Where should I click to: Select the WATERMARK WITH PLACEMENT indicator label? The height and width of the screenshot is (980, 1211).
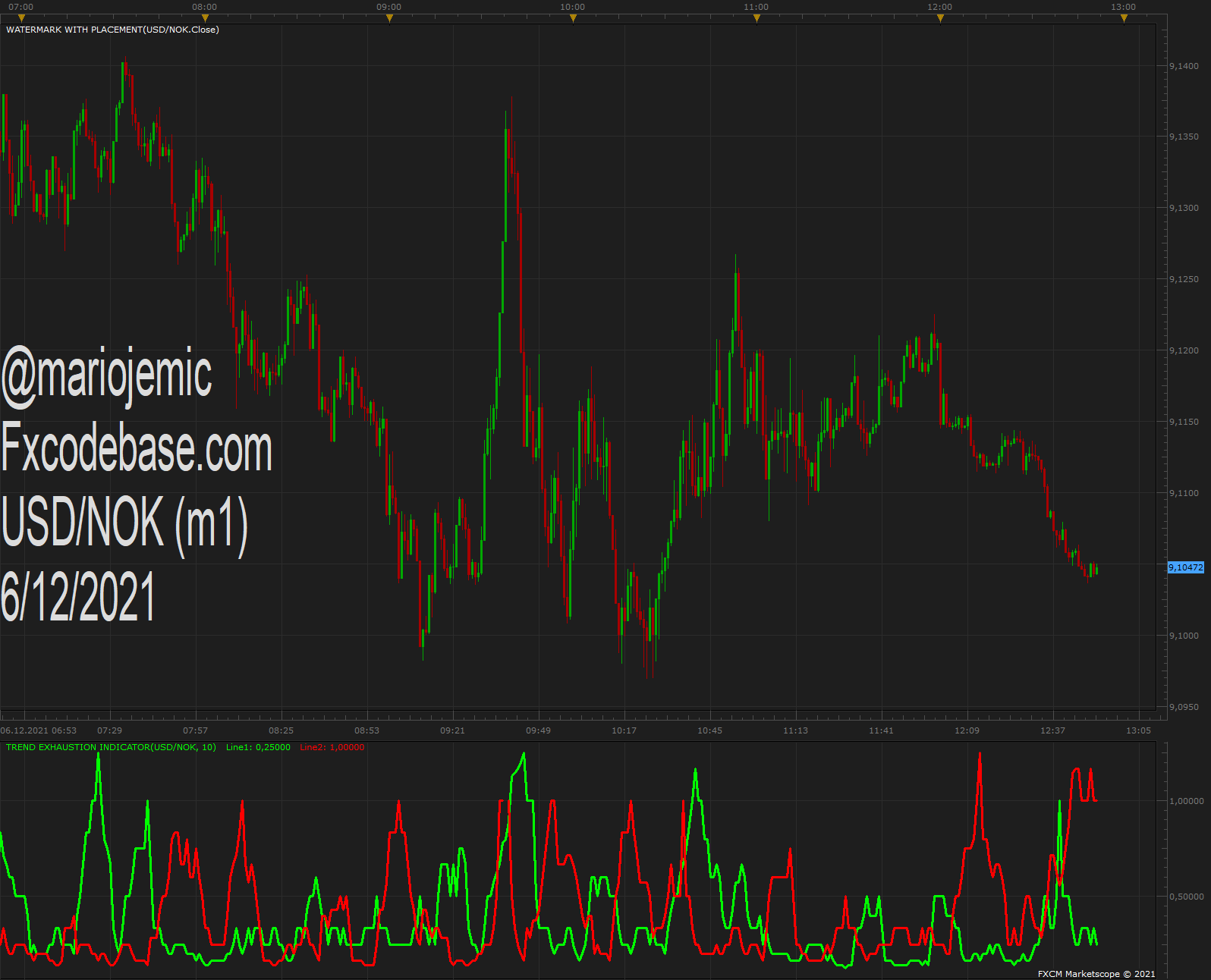click(x=112, y=30)
